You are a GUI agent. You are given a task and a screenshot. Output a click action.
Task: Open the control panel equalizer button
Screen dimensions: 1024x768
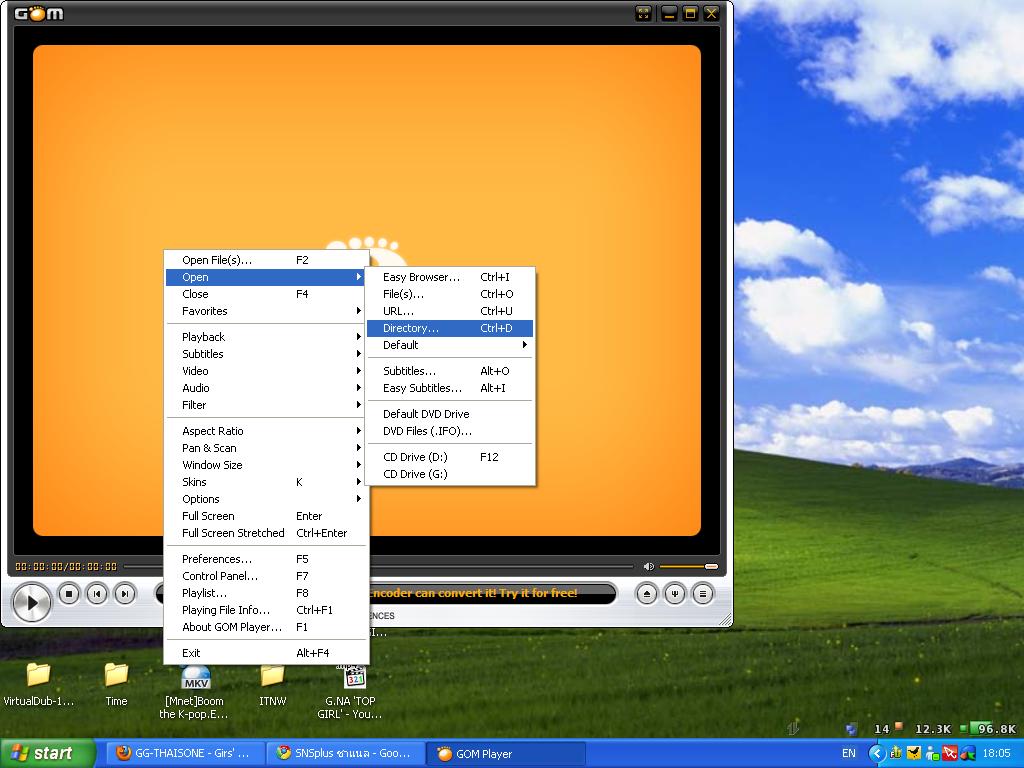(675, 594)
